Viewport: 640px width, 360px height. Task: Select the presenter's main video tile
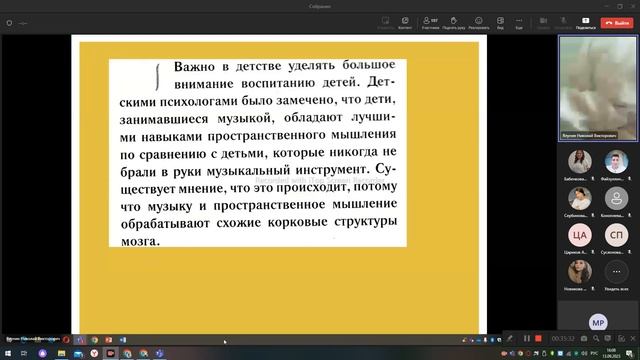point(598,88)
